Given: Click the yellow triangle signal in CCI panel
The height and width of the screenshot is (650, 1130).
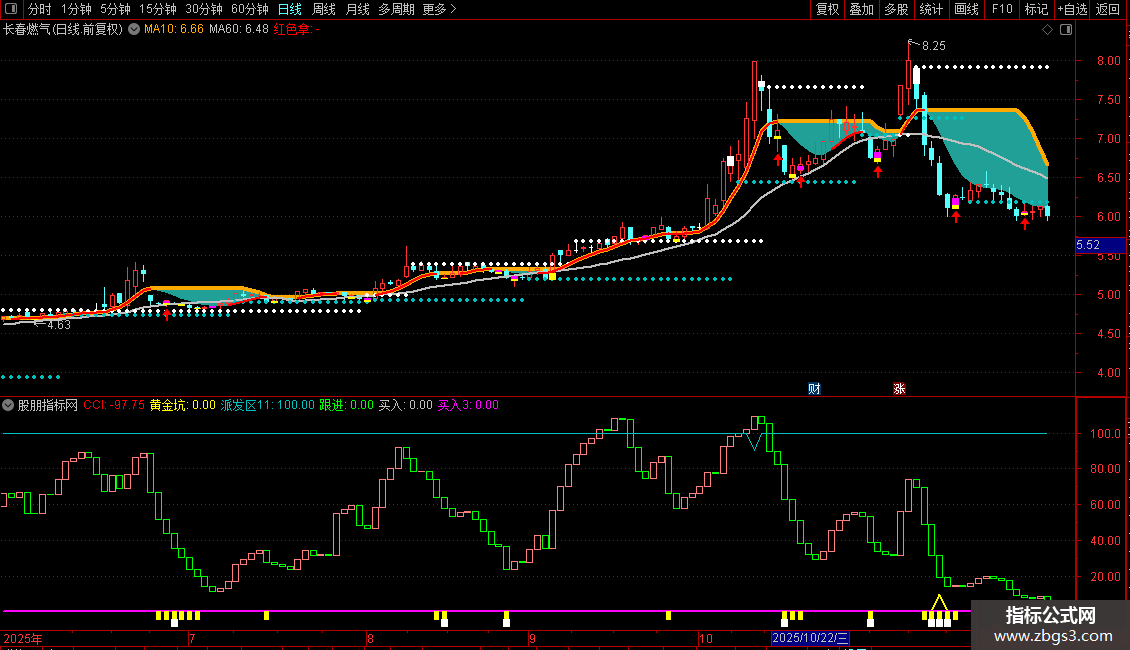Looking at the screenshot, I should (x=939, y=602).
